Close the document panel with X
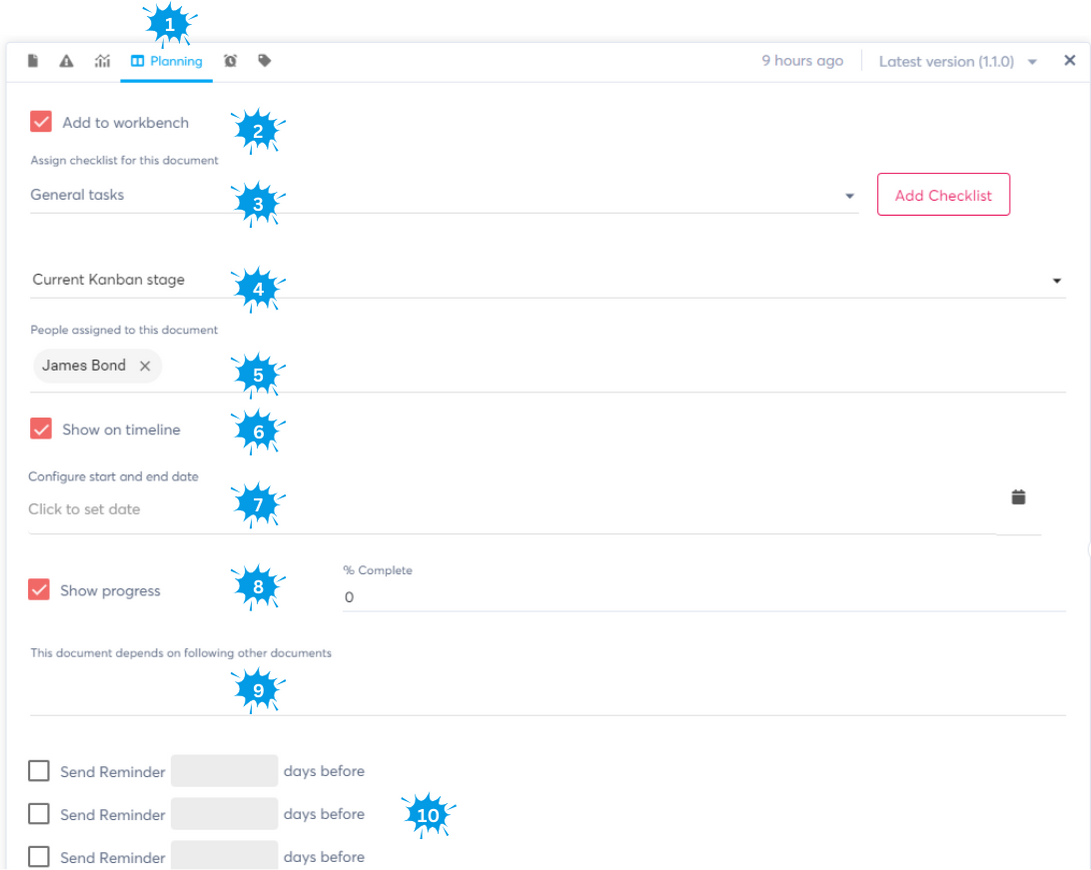The height and width of the screenshot is (870, 1091). coord(1069,61)
